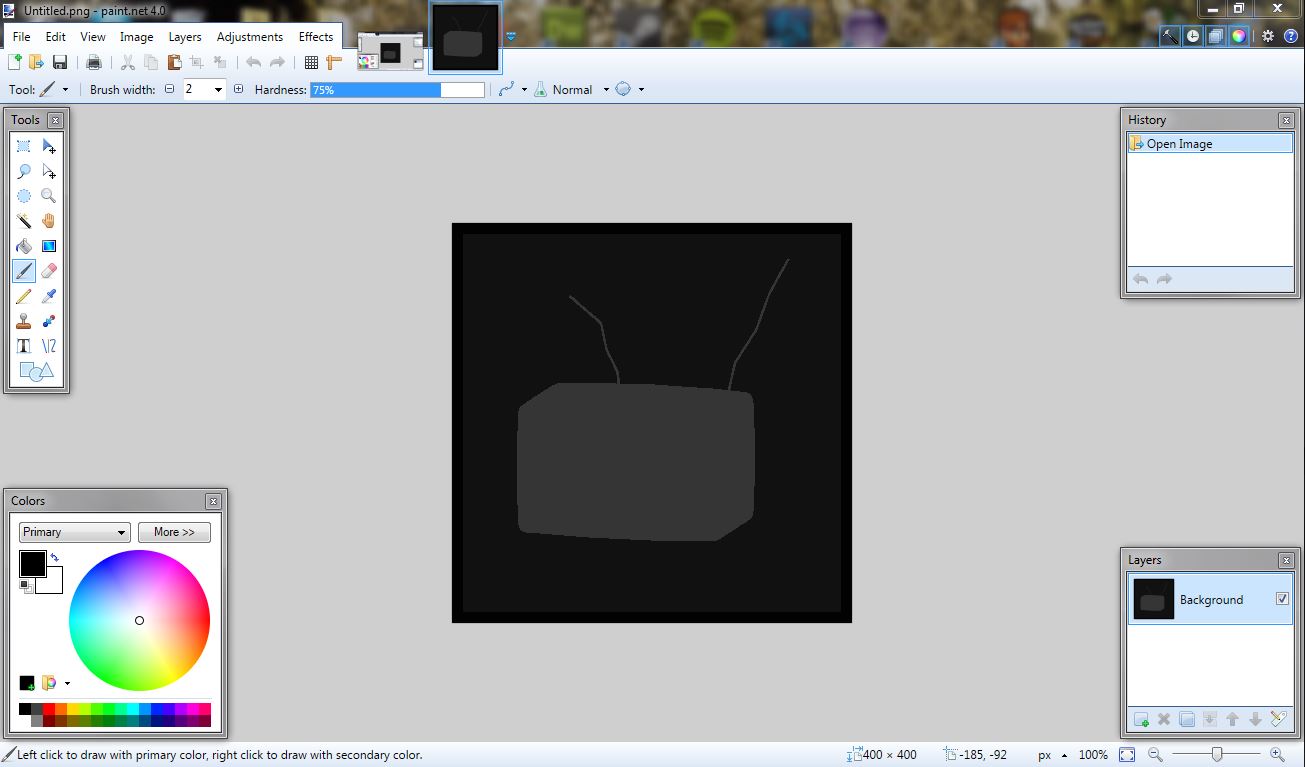Select the Move Selection tool

(x=49, y=171)
